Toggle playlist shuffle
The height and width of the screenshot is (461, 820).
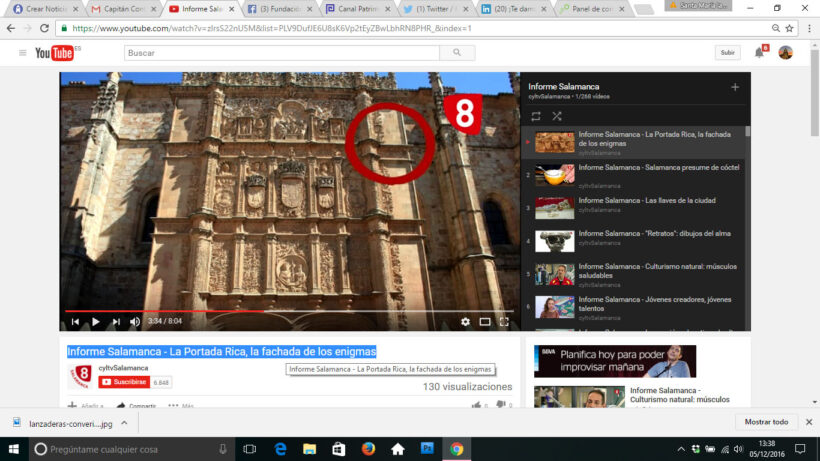coord(557,116)
